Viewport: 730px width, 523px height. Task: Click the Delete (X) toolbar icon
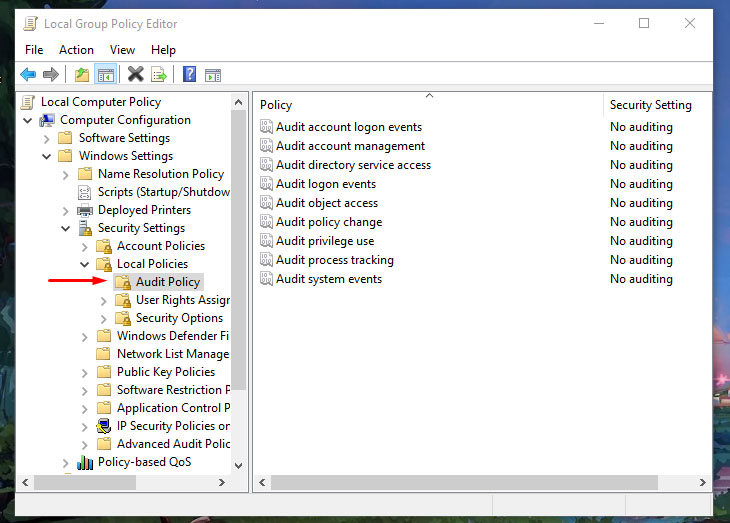pos(135,75)
